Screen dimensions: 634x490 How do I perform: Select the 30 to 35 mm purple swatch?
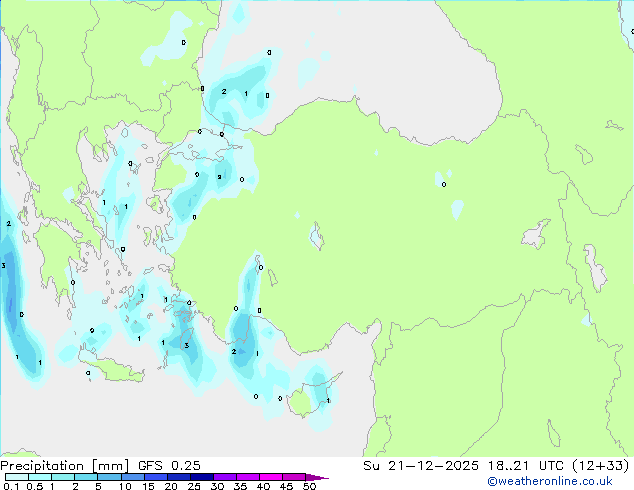225,477
